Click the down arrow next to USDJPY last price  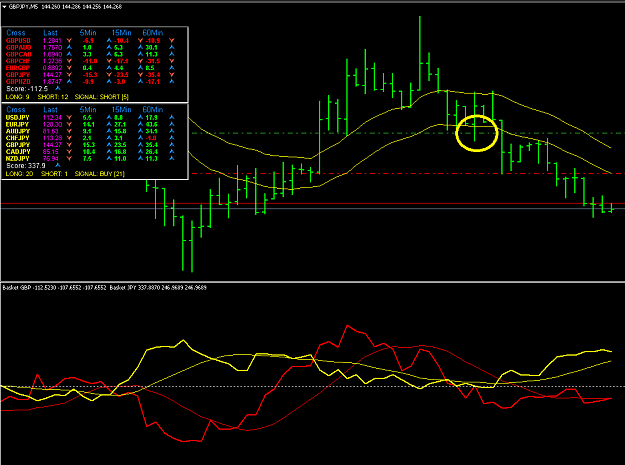click(69, 118)
